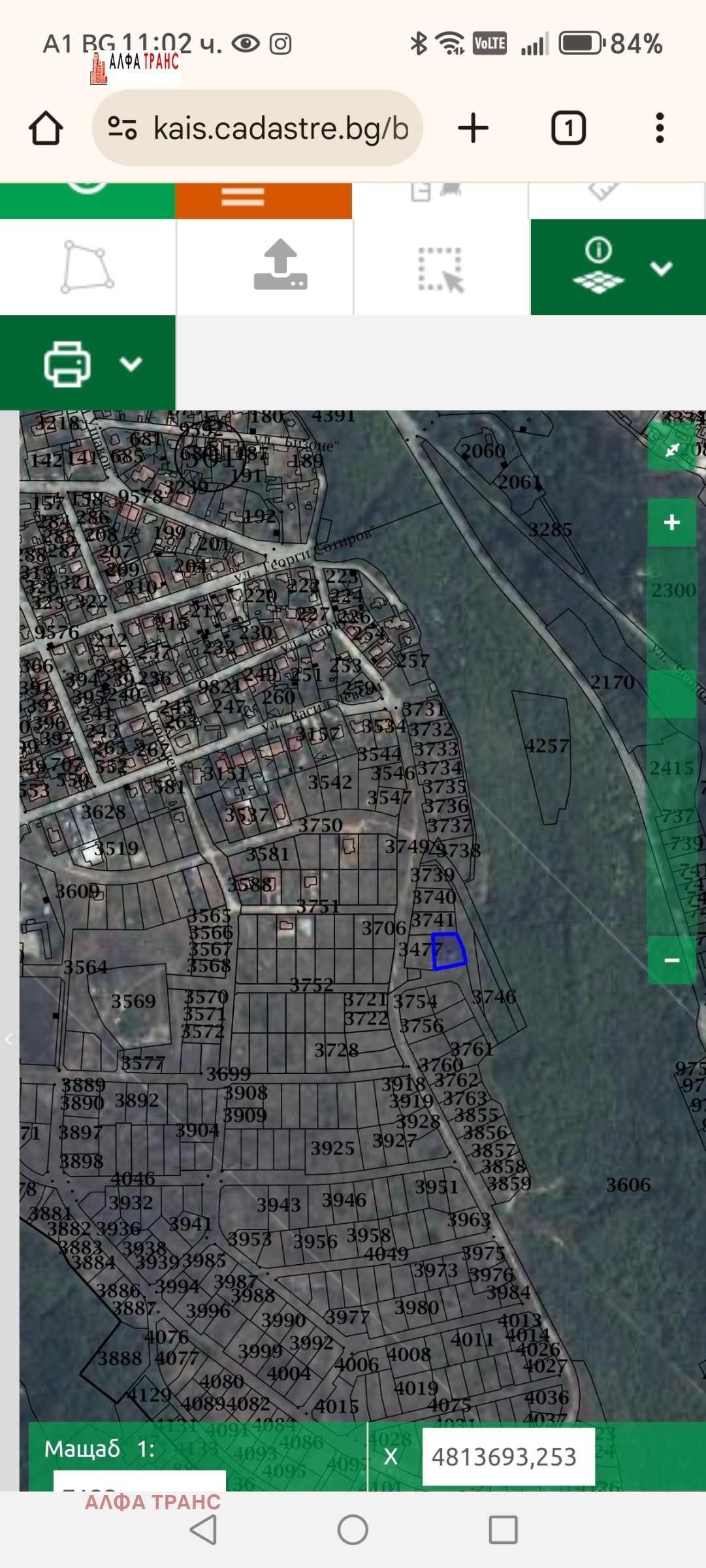Zoom out with the map minus button

(671, 960)
